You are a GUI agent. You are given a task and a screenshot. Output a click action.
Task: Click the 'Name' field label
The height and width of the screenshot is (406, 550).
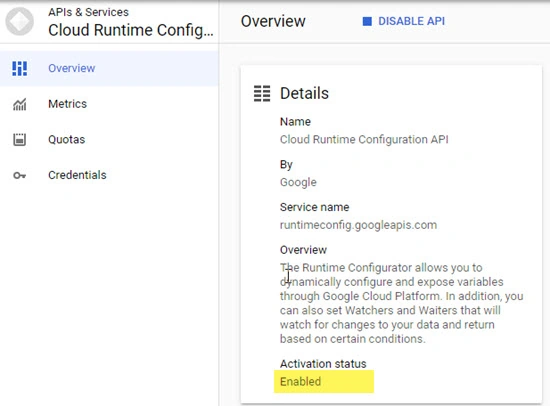[x=295, y=122]
